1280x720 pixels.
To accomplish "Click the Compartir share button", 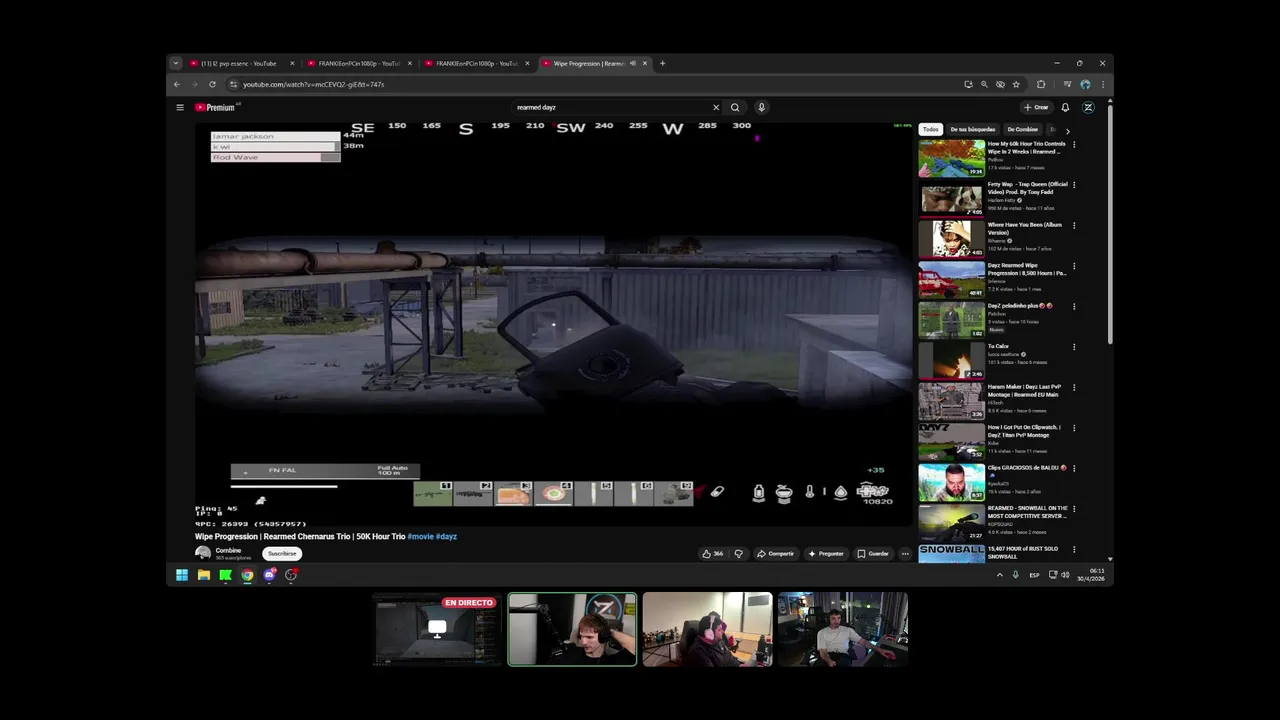I will pos(776,553).
